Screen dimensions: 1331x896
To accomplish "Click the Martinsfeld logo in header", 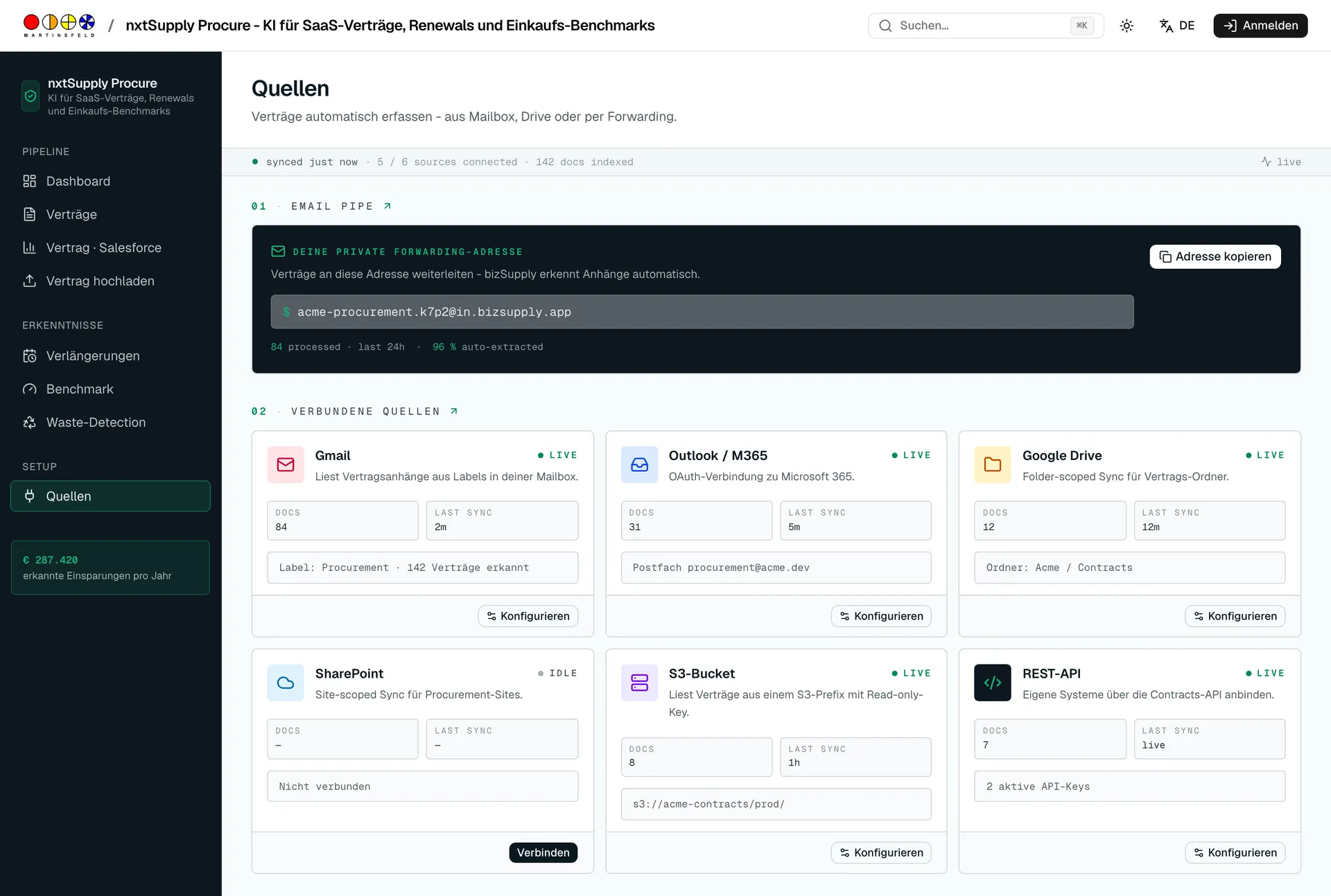I will pyautogui.click(x=59, y=26).
